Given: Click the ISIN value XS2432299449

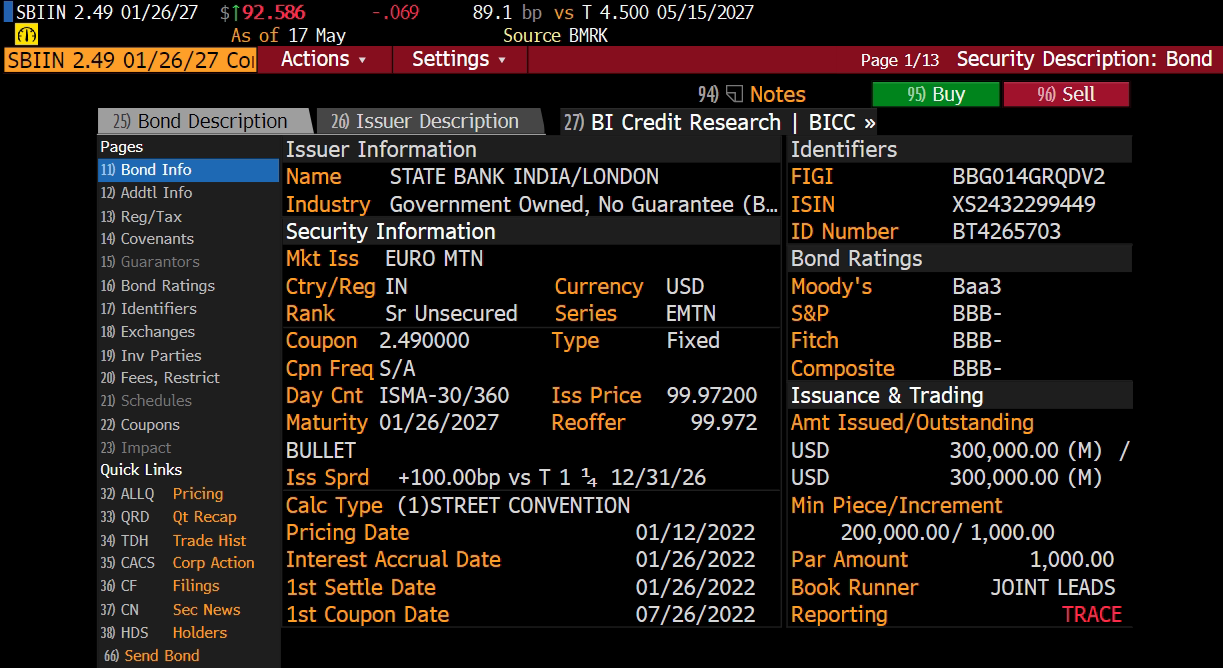Looking at the screenshot, I should 1024,204.
